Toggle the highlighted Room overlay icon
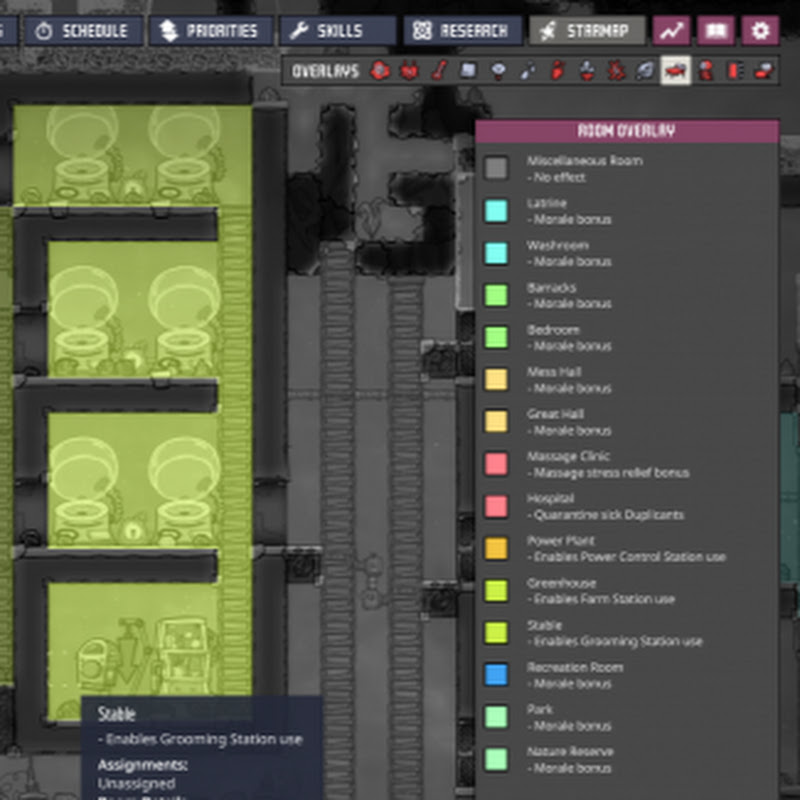Screen dimensions: 800x800 click(676, 71)
